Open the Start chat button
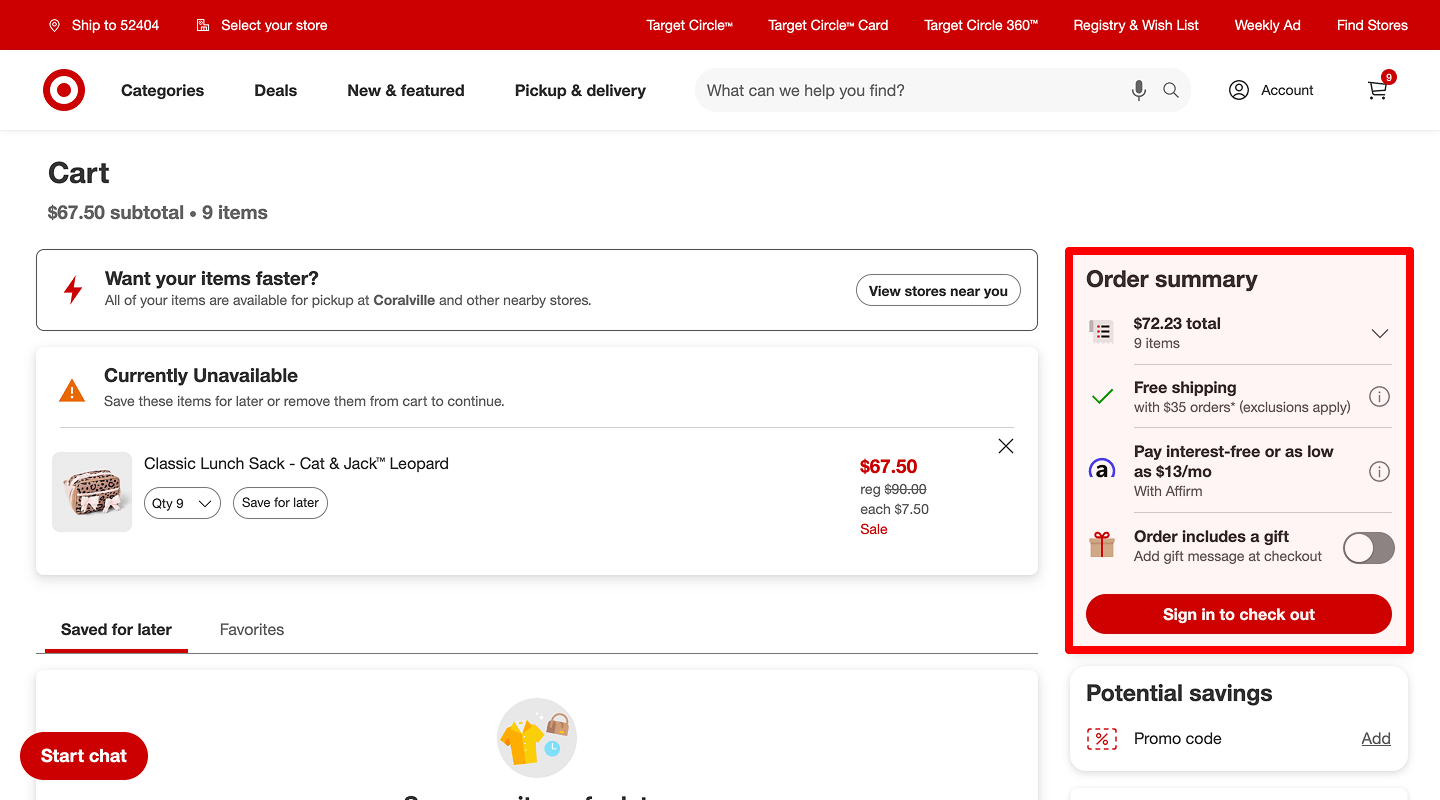The image size is (1440, 800). point(84,756)
